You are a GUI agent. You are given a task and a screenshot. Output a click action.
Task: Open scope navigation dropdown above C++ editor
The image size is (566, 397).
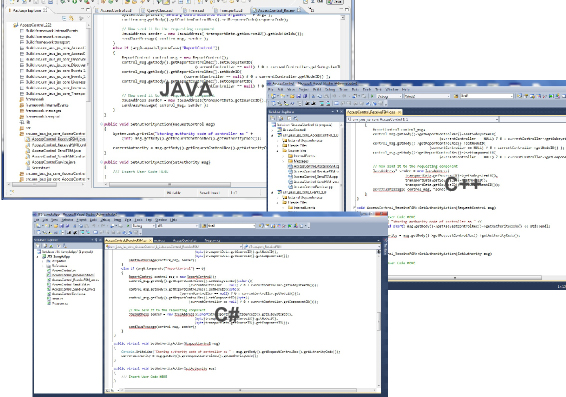point(422,119)
